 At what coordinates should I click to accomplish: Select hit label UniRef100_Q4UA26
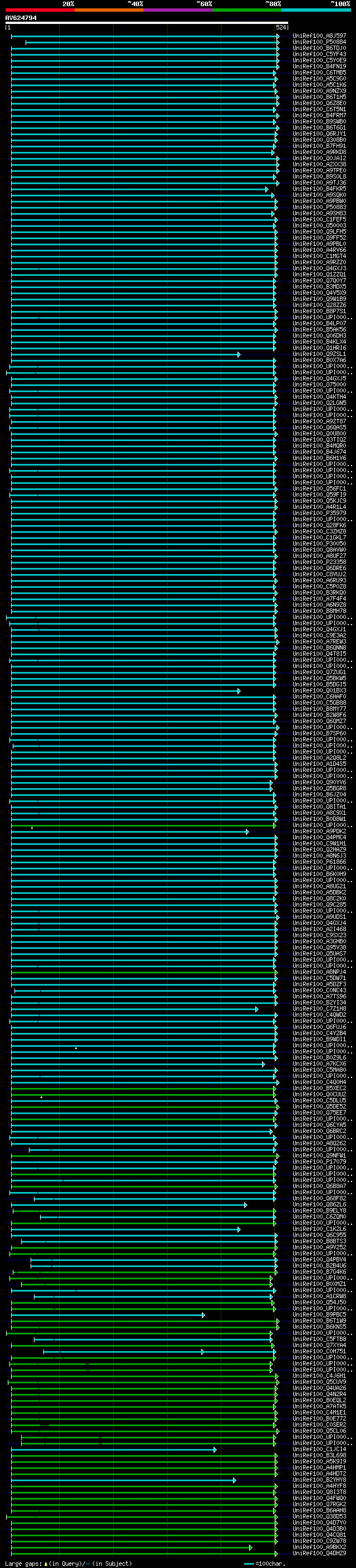[x=319, y=1388]
